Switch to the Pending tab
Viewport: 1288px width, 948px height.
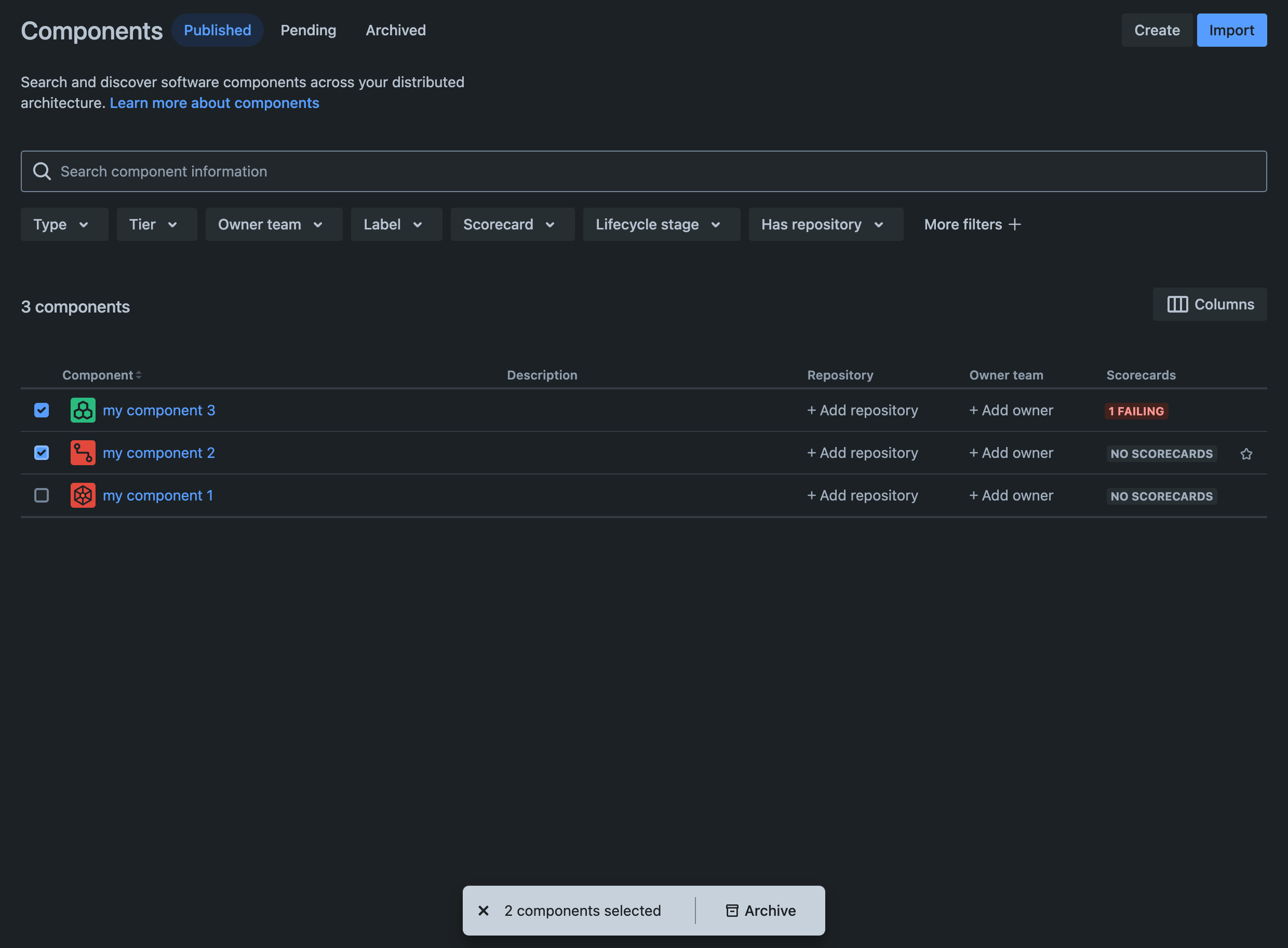308,31
